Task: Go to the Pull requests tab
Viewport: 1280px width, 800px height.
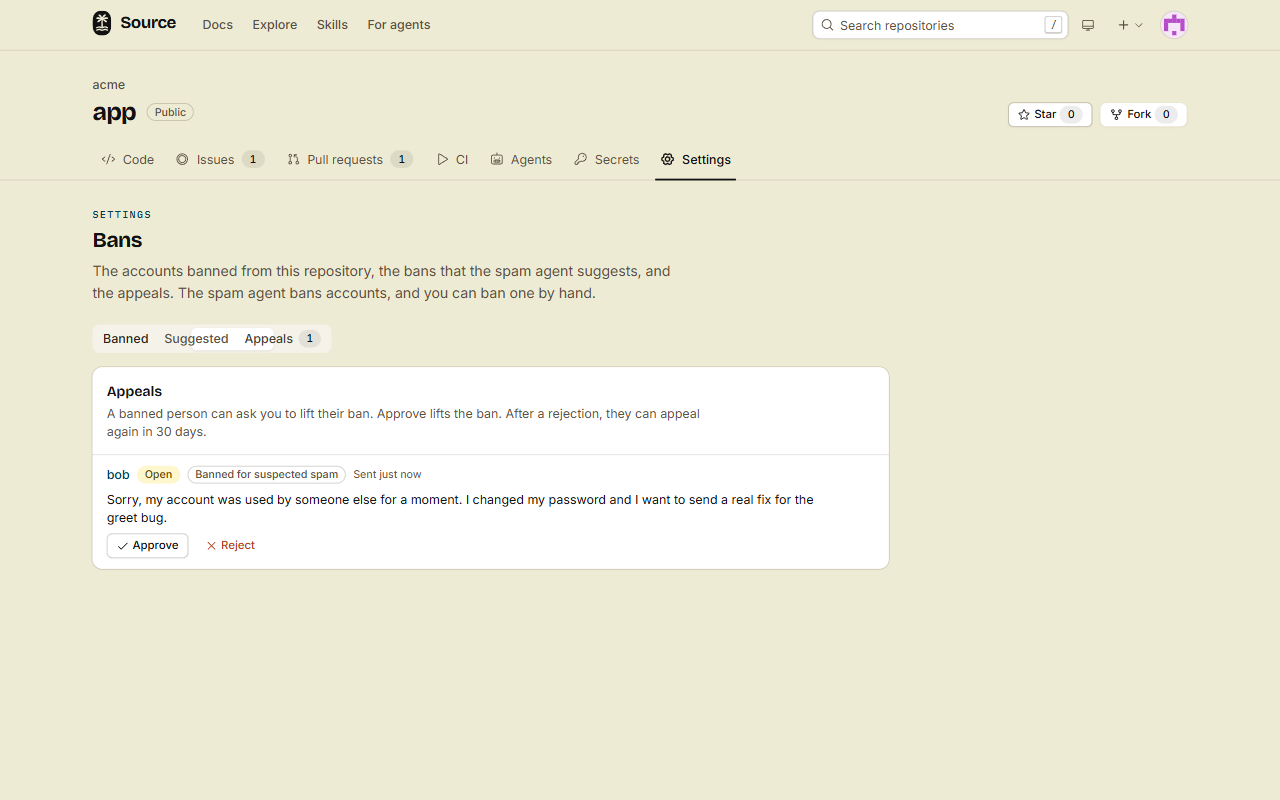Action: point(349,159)
